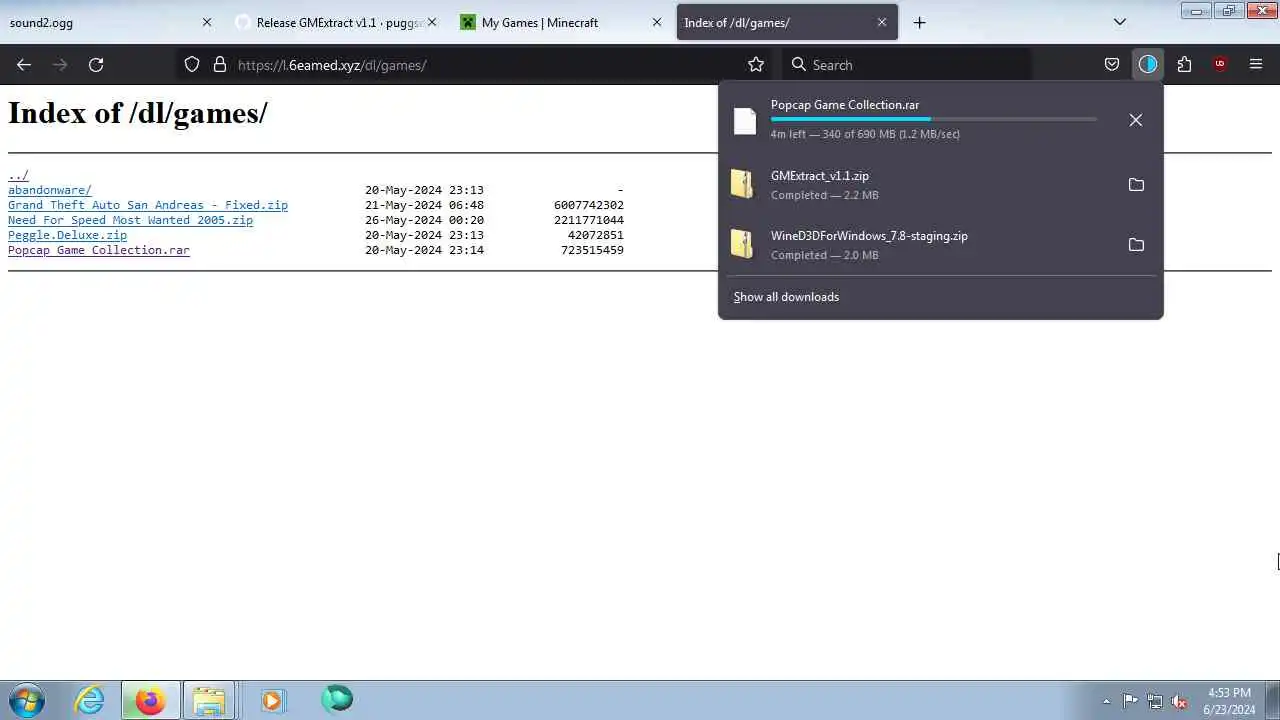The height and width of the screenshot is (720, 1280).
Task: Click Show all downloads
Action: click(x=786, y=297)
